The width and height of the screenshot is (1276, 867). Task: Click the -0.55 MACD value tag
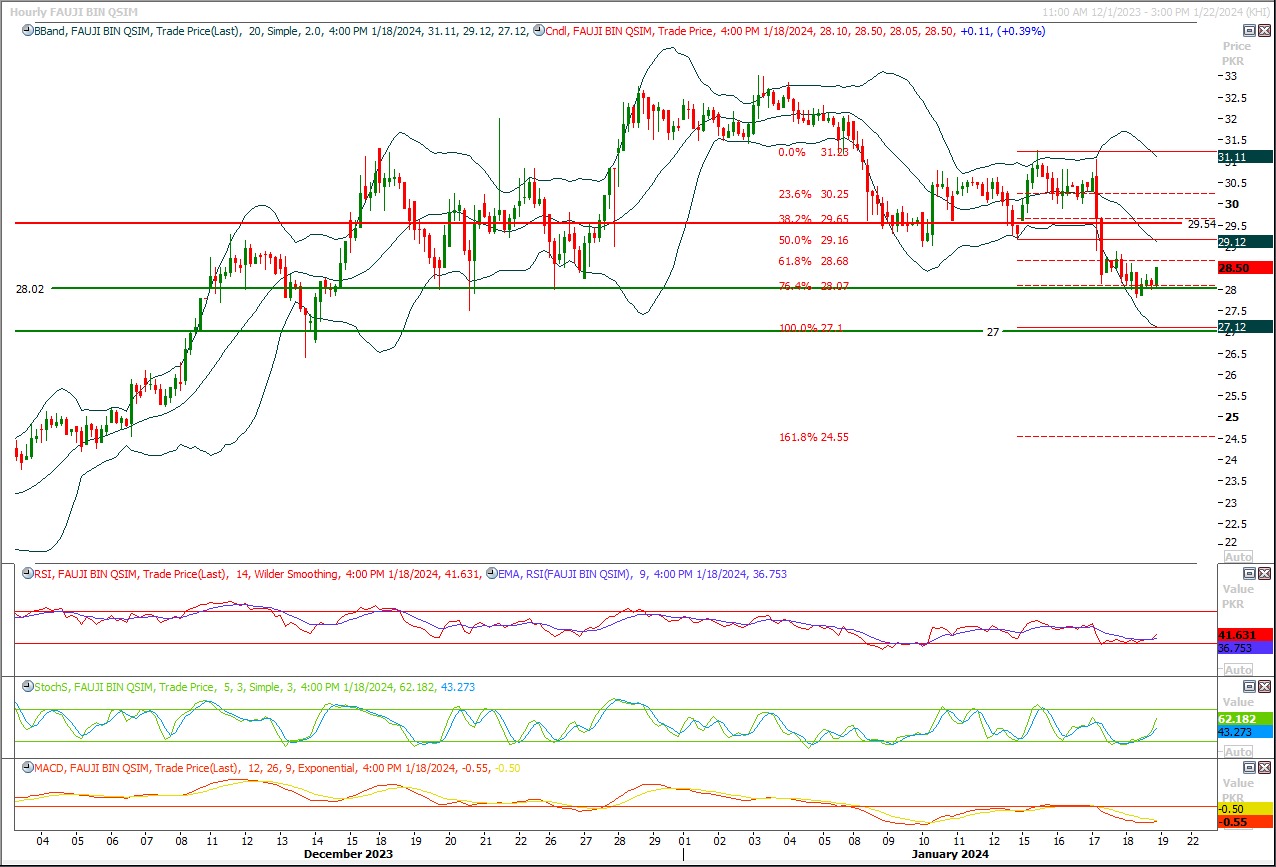(1245, 822)
